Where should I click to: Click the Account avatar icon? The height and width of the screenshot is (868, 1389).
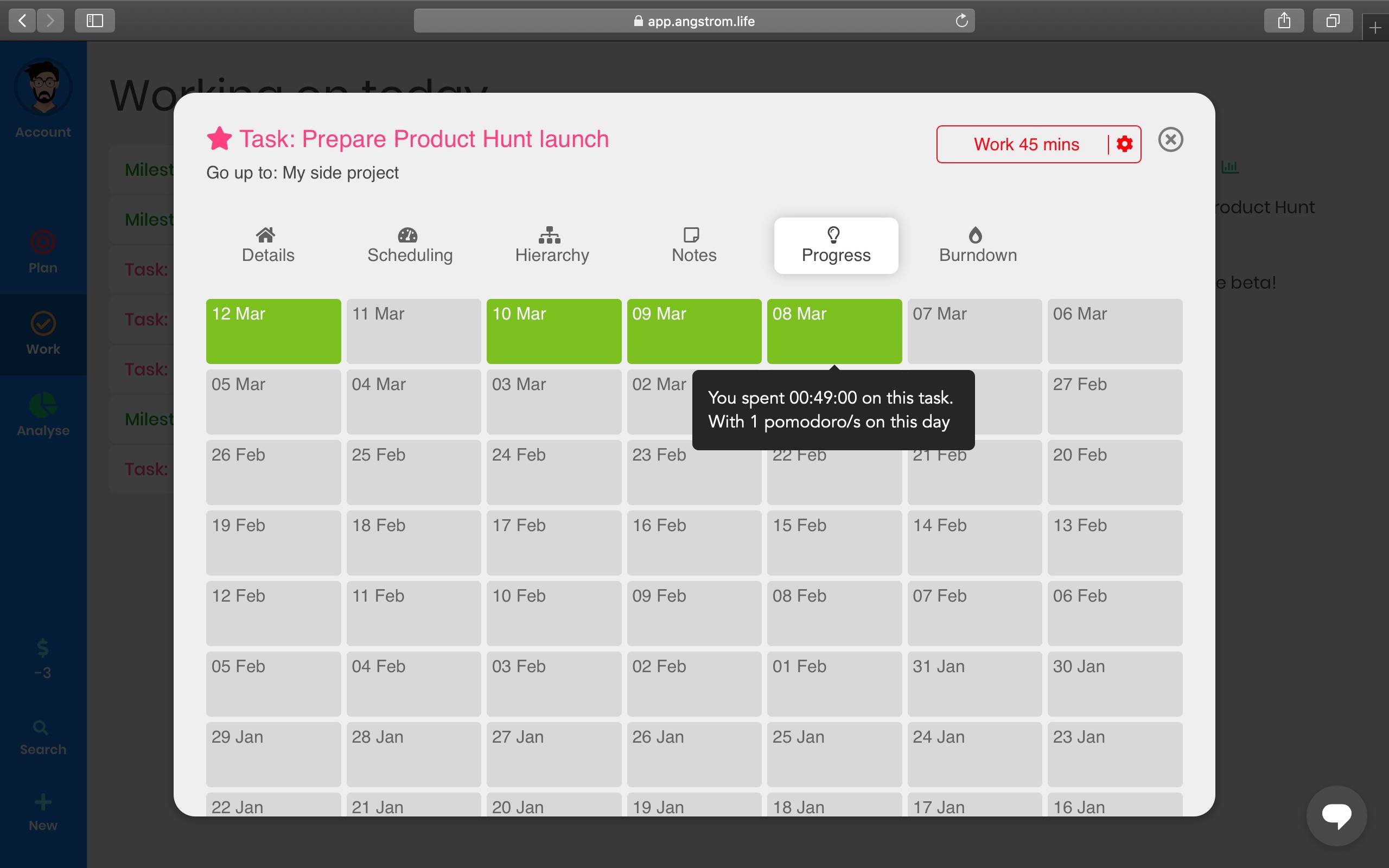click(x=43, y=88)
